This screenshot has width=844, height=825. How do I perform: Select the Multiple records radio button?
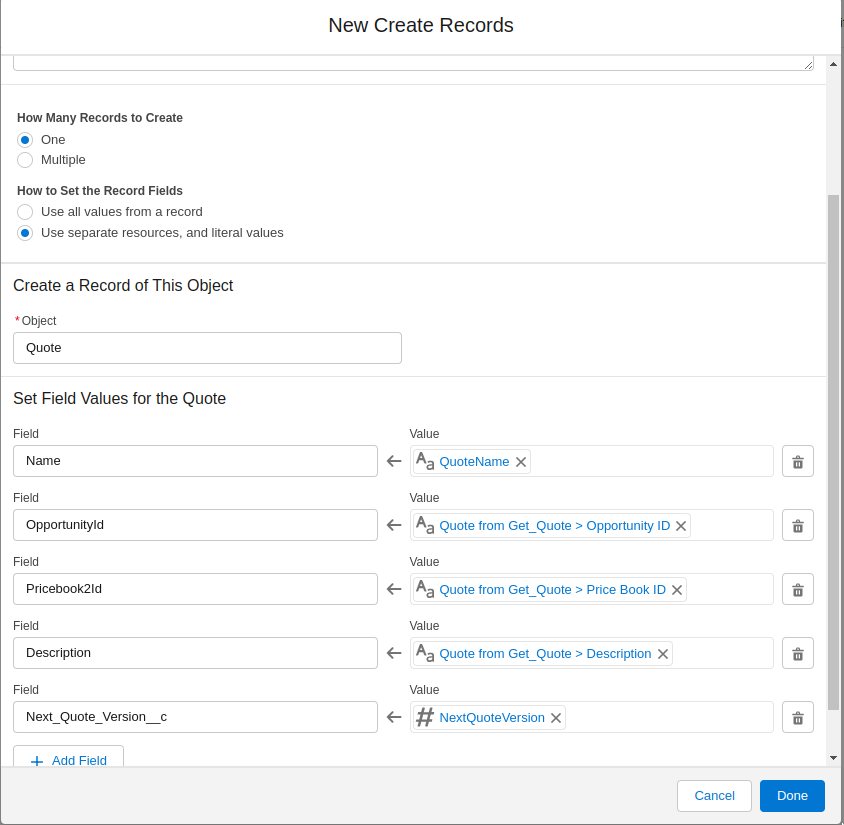(x=25, y=160)
